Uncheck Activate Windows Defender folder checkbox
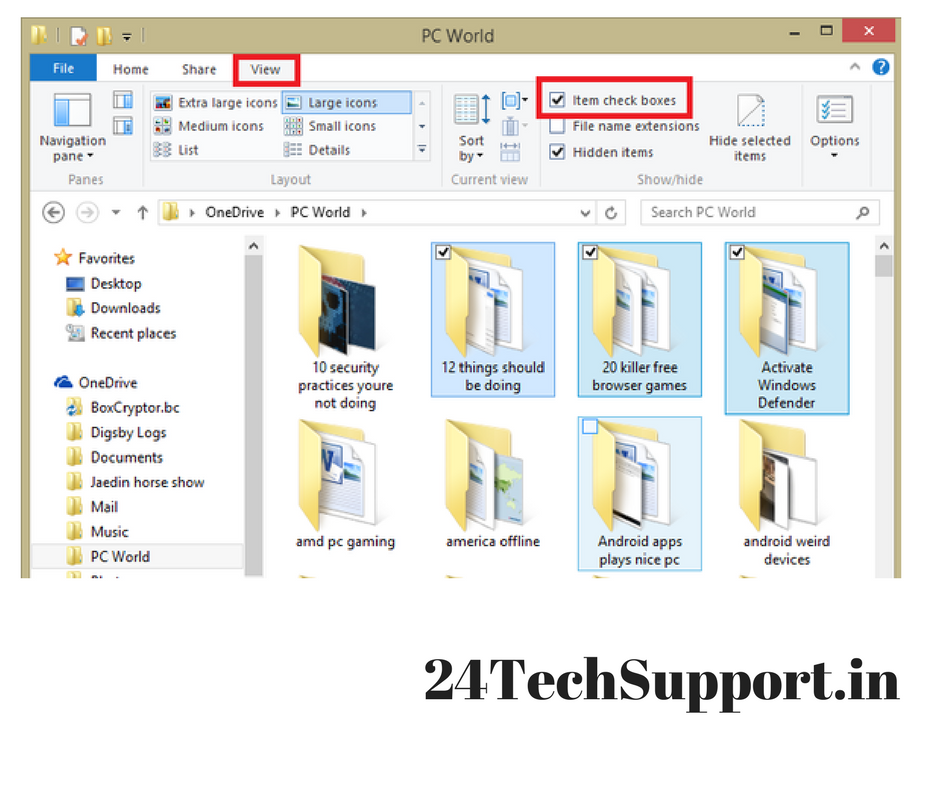The width and height of the screenshot is (940, 788). pos(737,252)
